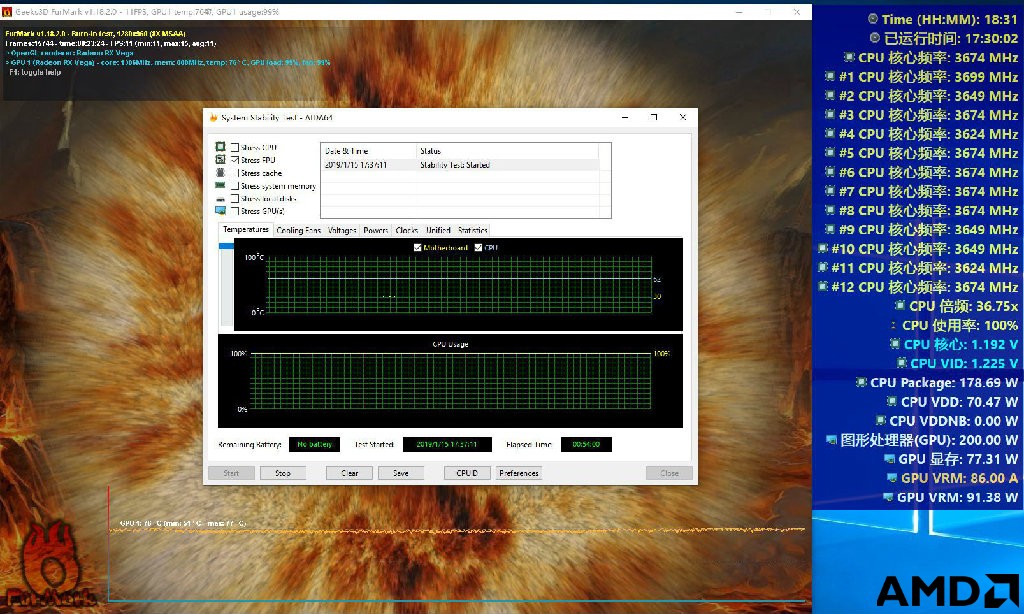This screenshot has height=614, width=1024.
Task: Click the icon beside CPU VID
Action: point(902,363)
